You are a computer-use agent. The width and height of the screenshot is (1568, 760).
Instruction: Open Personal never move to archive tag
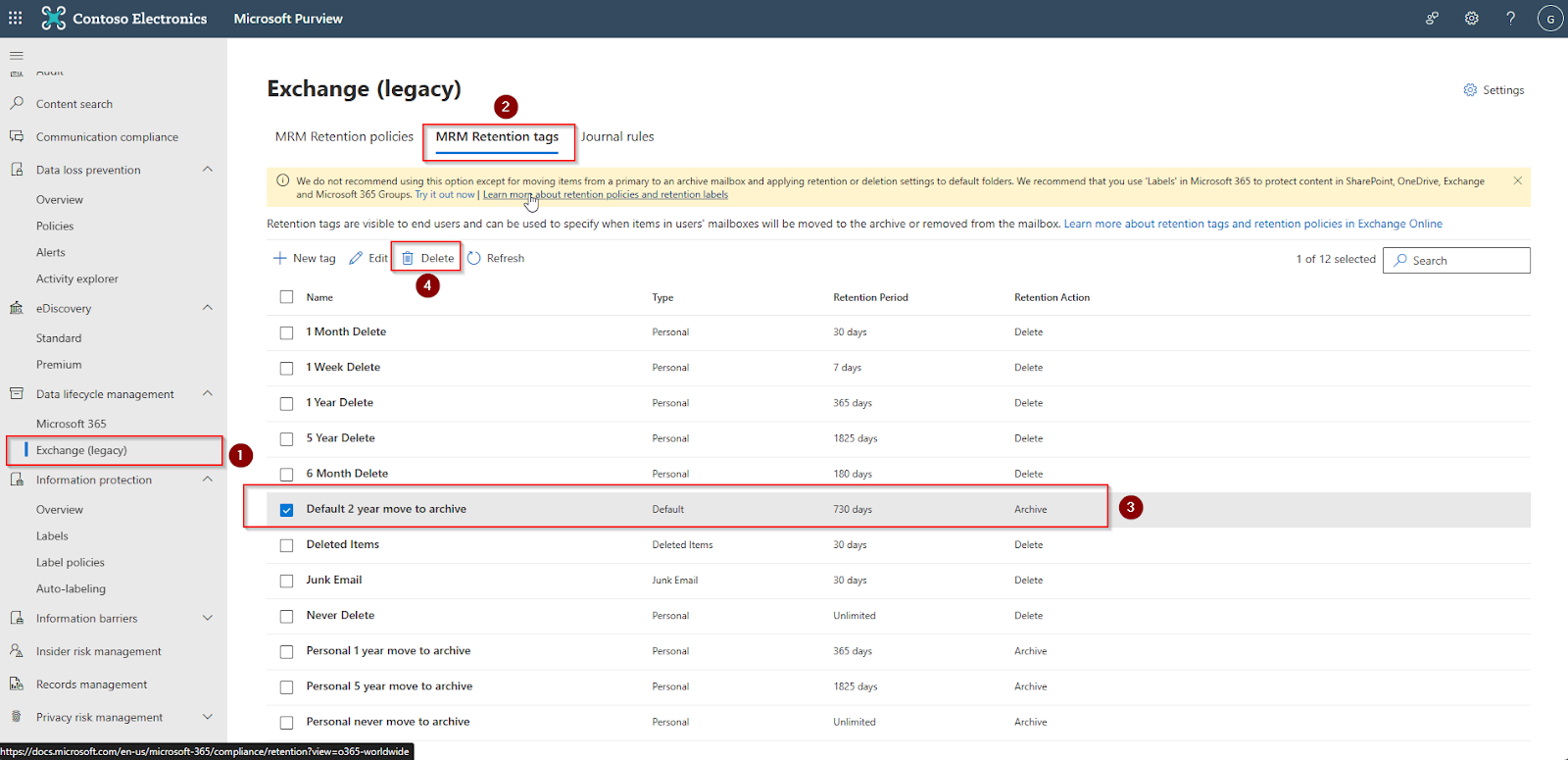pos(388,721)
